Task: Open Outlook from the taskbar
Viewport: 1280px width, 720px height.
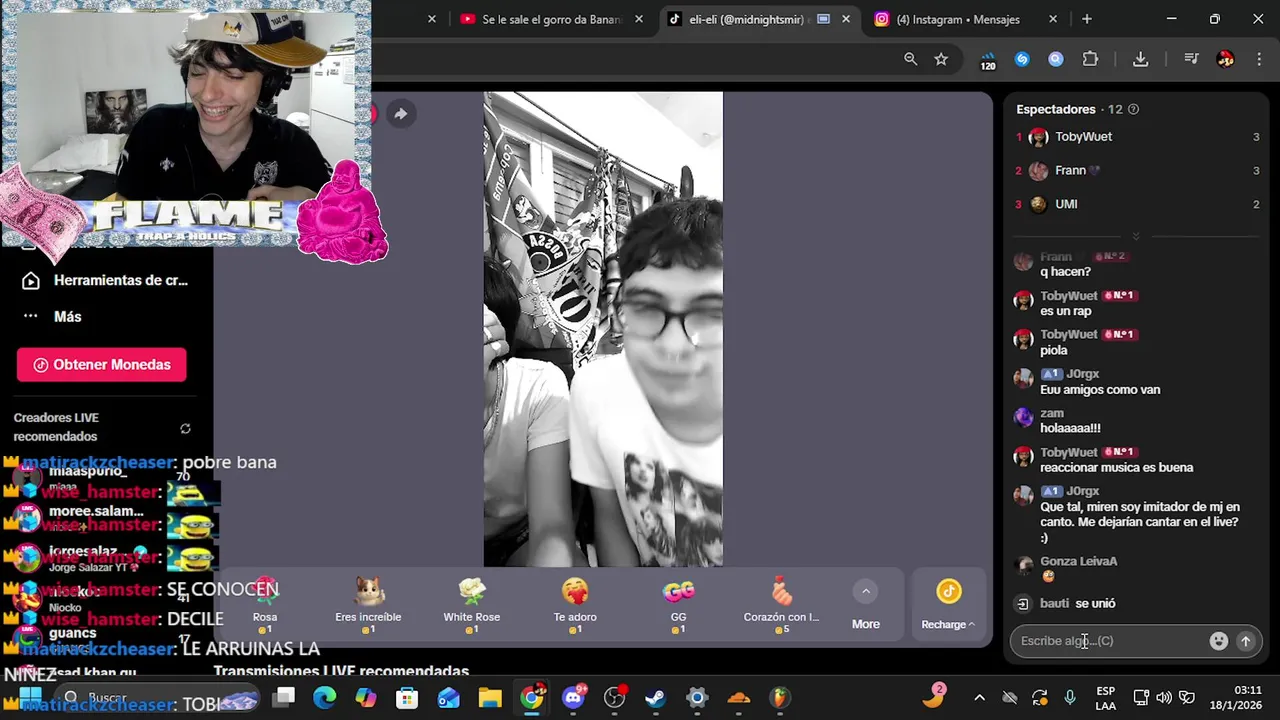Action: click(448, 697)
